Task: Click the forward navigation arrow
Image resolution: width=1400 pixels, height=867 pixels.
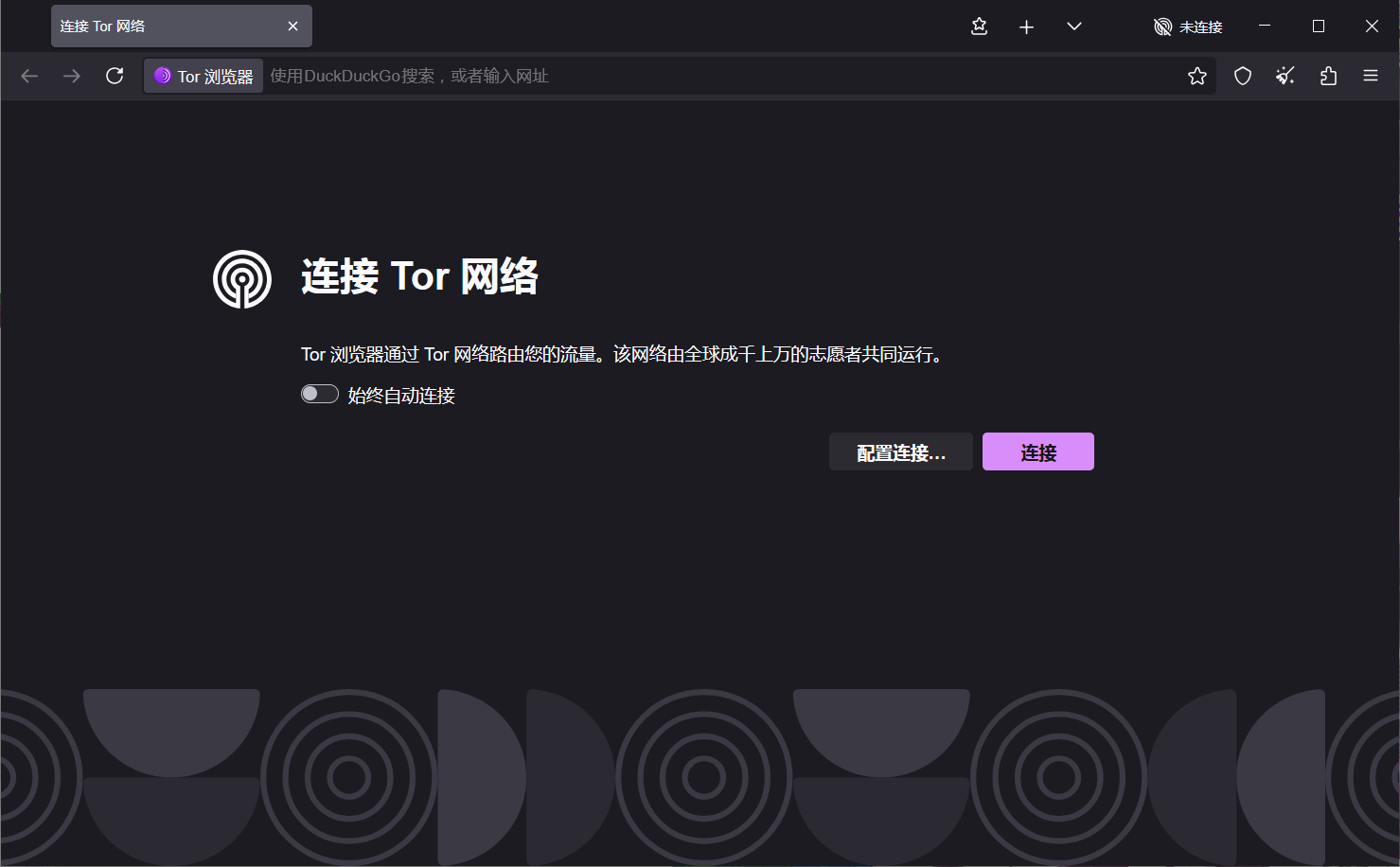Action: point(72,76)
